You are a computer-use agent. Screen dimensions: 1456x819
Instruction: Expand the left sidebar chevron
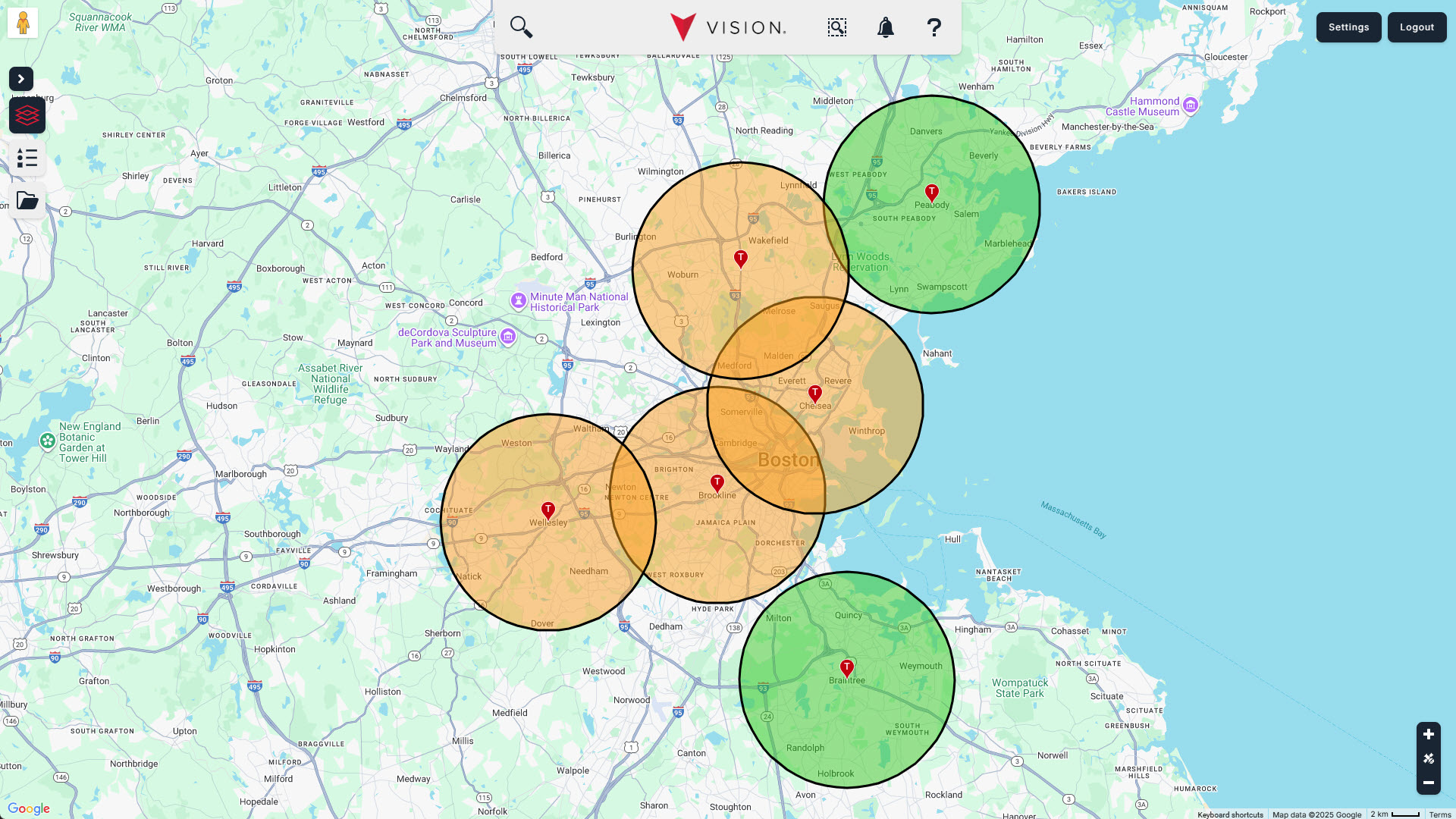[x=21, y=79]
